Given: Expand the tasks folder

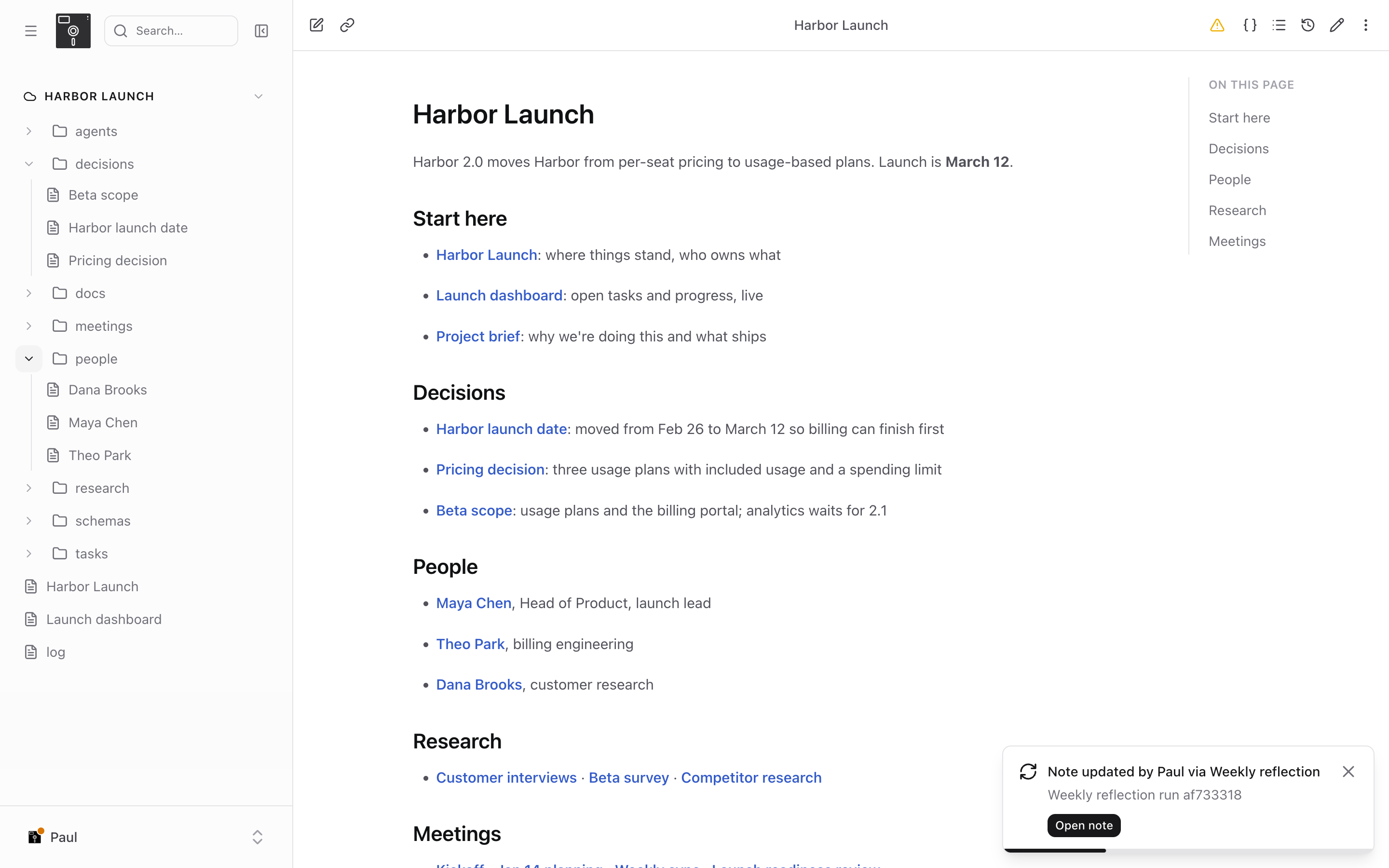Looking at the screenshot, I should coord(29,554).
